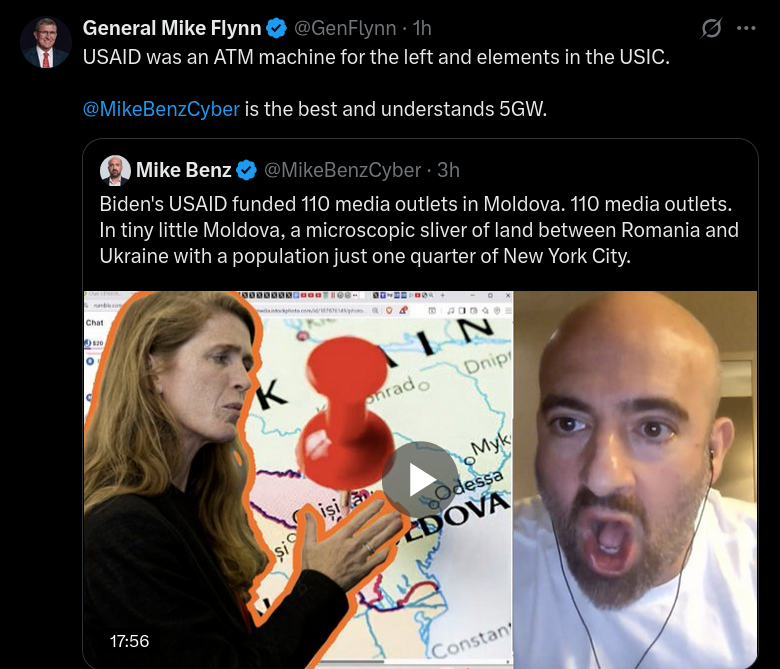The image size is (780, 669).
Task: Click the shouting bald man side of video thumbnail
Action: pos(635,480)
